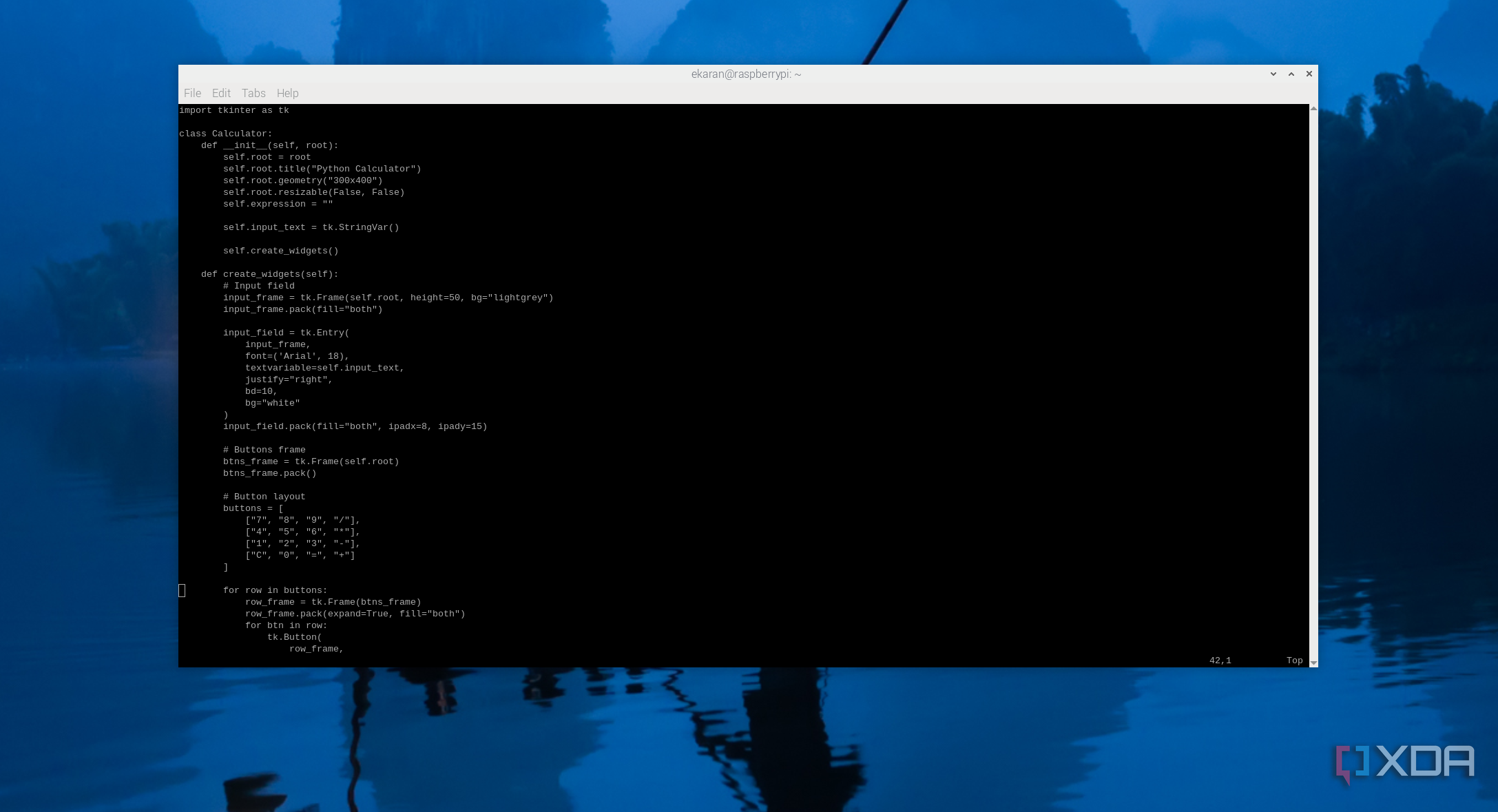Click the 'input_field = tk.Entry(' line
The image size is (1498, 812).
click(287, 333)
